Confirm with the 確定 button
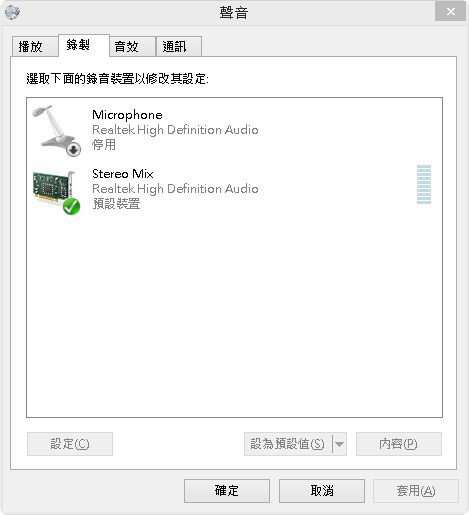 [227, 491]
